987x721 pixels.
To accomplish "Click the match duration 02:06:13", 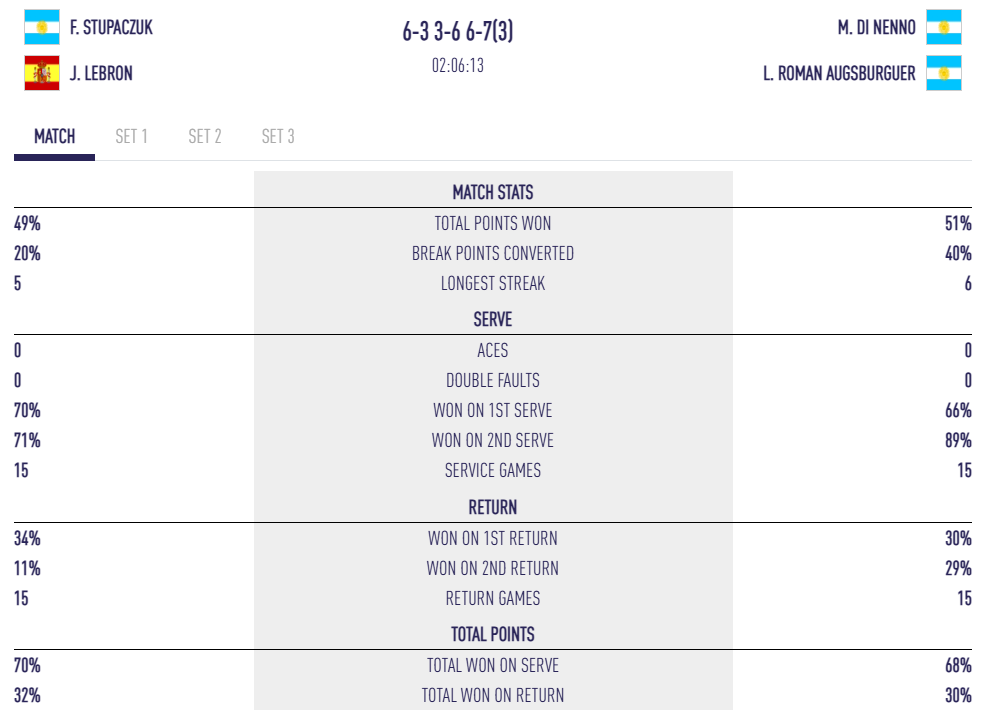I will point(458,65).
